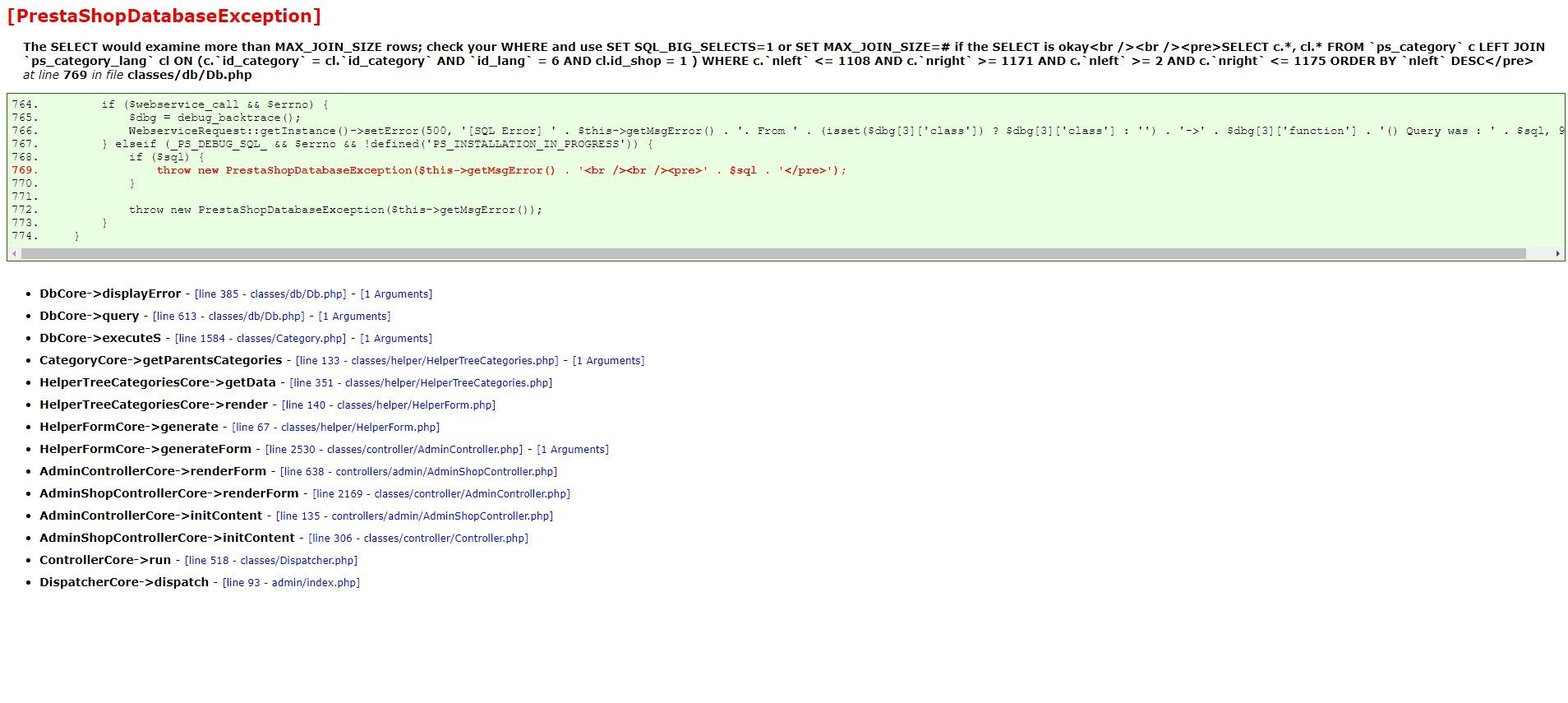The height and width of the screenshot is (703, 1568).
Task: Open link 'line 133 - classes/helper/HelperTreeCategories.php'
Action: click(427, 361)
